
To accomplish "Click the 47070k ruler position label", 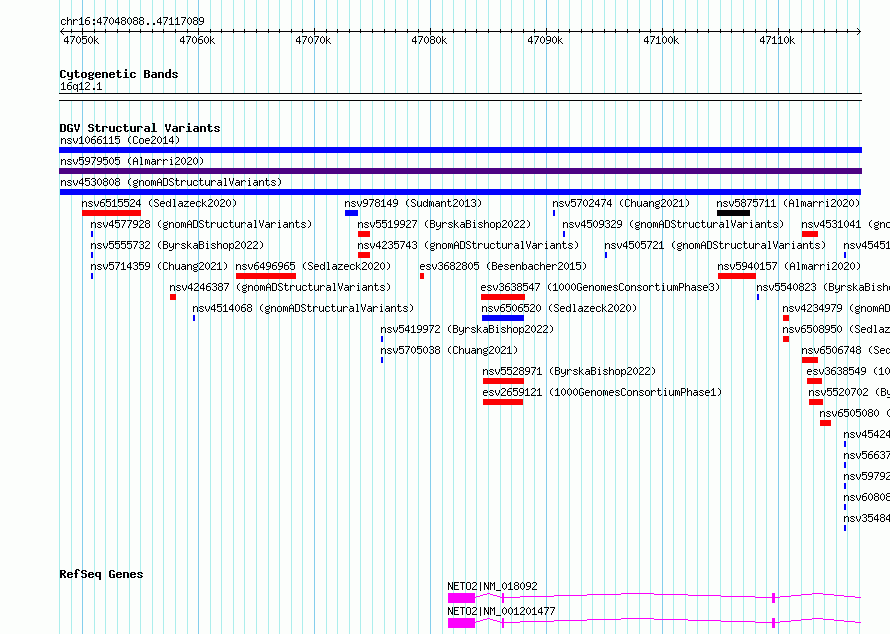I will [x=313, y=40].
